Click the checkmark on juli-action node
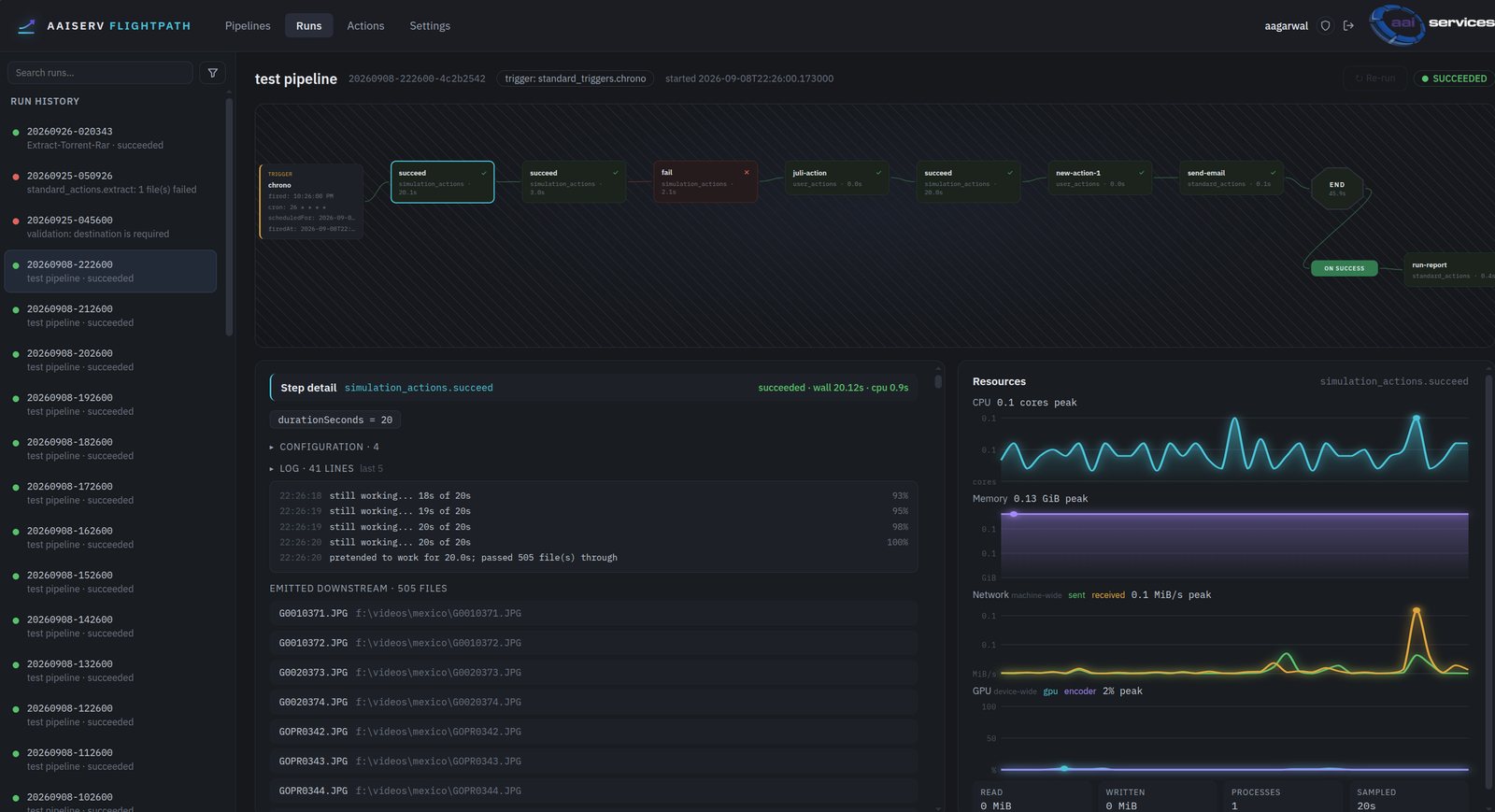Image resolution: width=1495 pixels, height=812 pixels. click(x=878, y=173)
